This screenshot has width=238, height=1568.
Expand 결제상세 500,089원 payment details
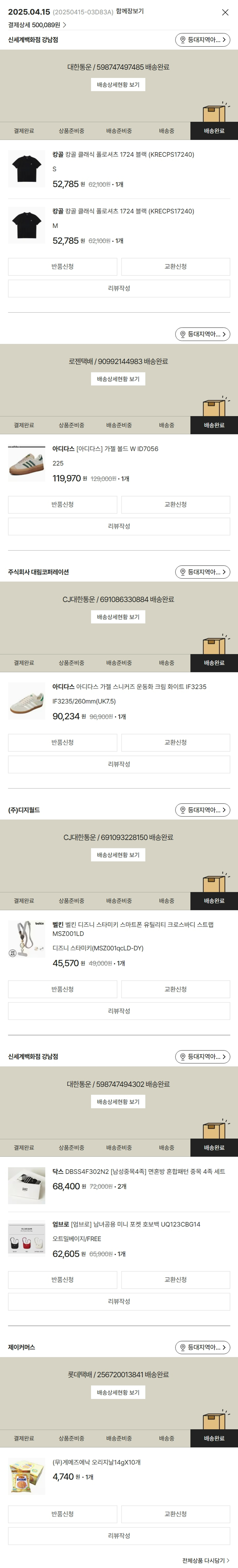37,25
